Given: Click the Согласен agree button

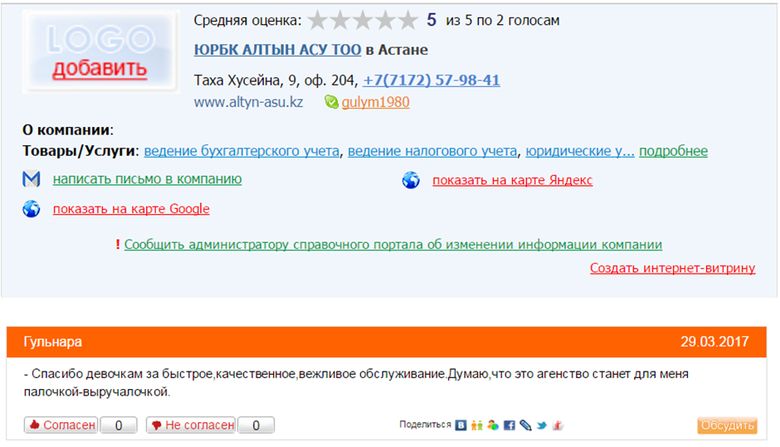Looking at the screenshot, I should (x=61, y=425).
